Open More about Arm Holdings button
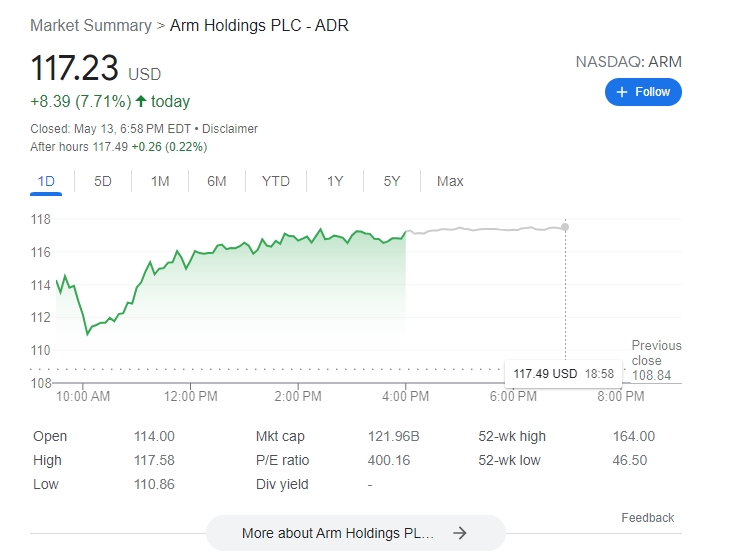Image resolution: width=733 pixels, height=559 pixels. tap(356, 533)
